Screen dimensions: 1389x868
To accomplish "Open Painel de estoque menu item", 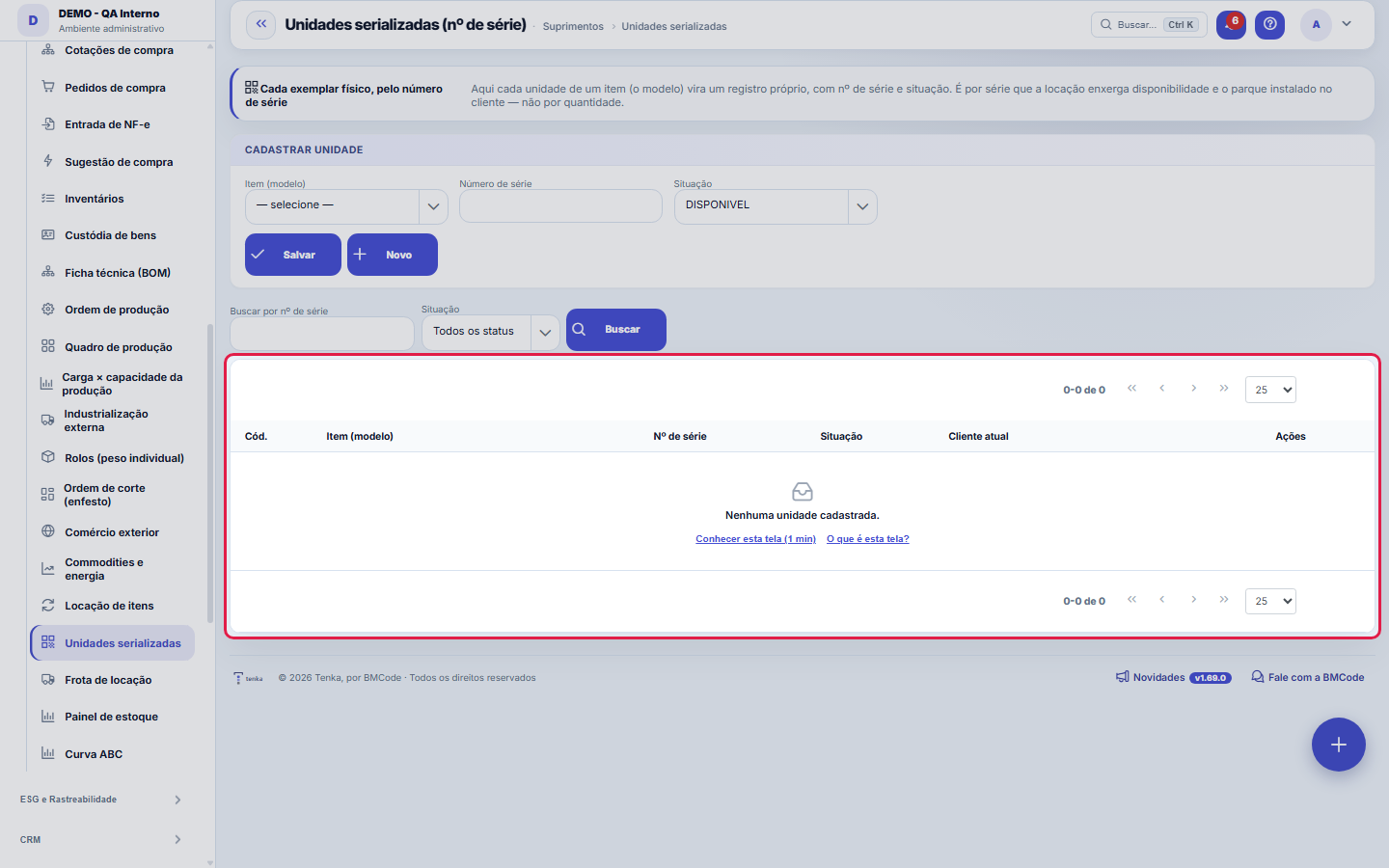I will coord(112,717).
